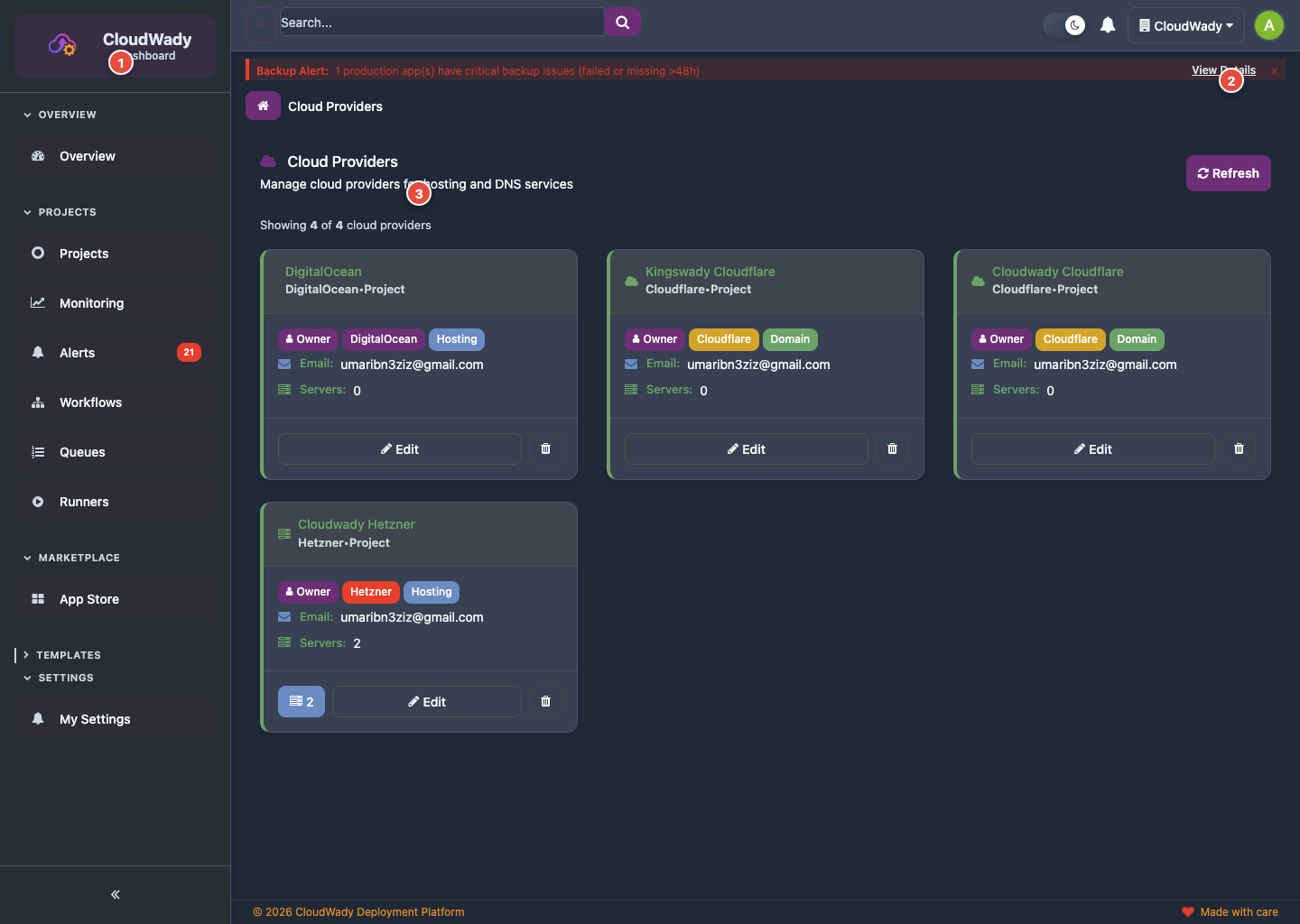
Task: Click the home breadcrumb icon
Action: tap(263, 106)
